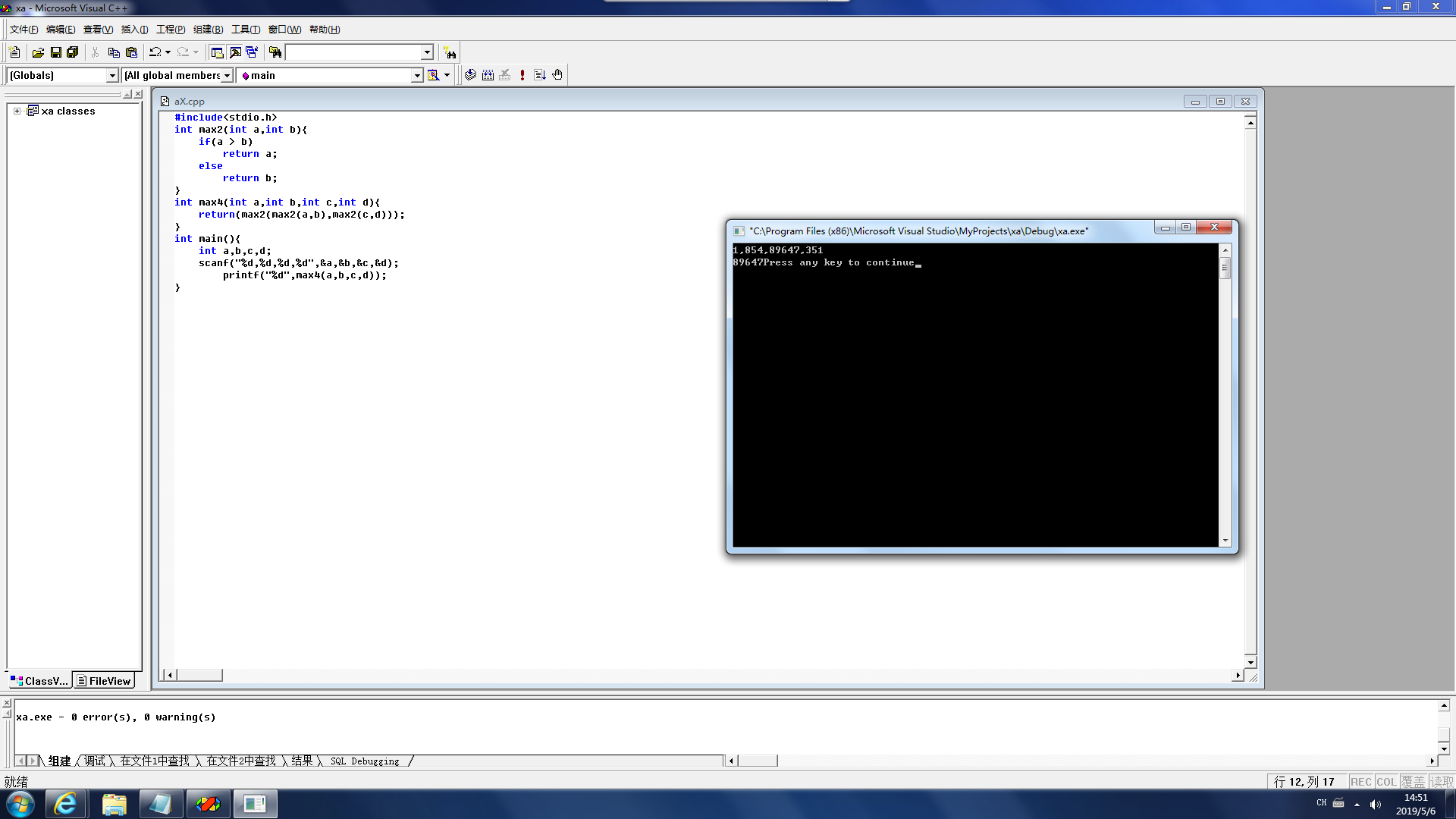
Task: Click the Compile icon in the build toolbar
Action: [470, 75]
